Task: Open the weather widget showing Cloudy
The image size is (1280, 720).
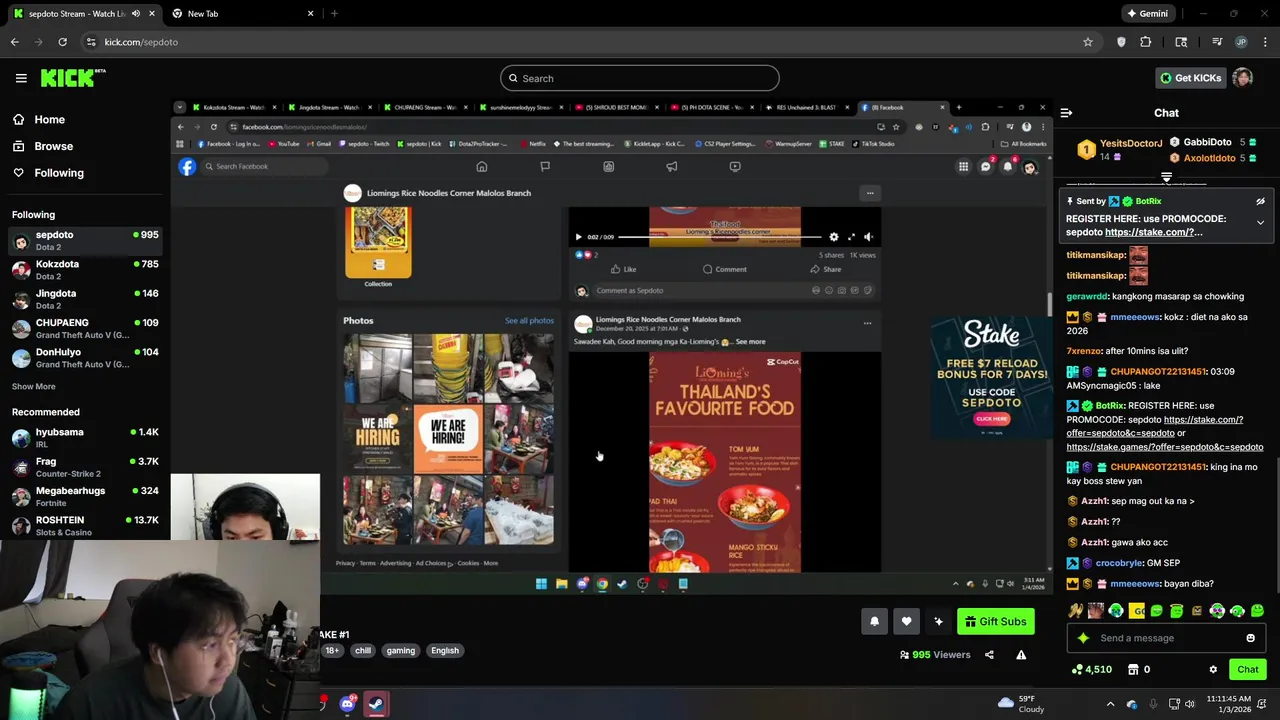Action: (1022, 704)
